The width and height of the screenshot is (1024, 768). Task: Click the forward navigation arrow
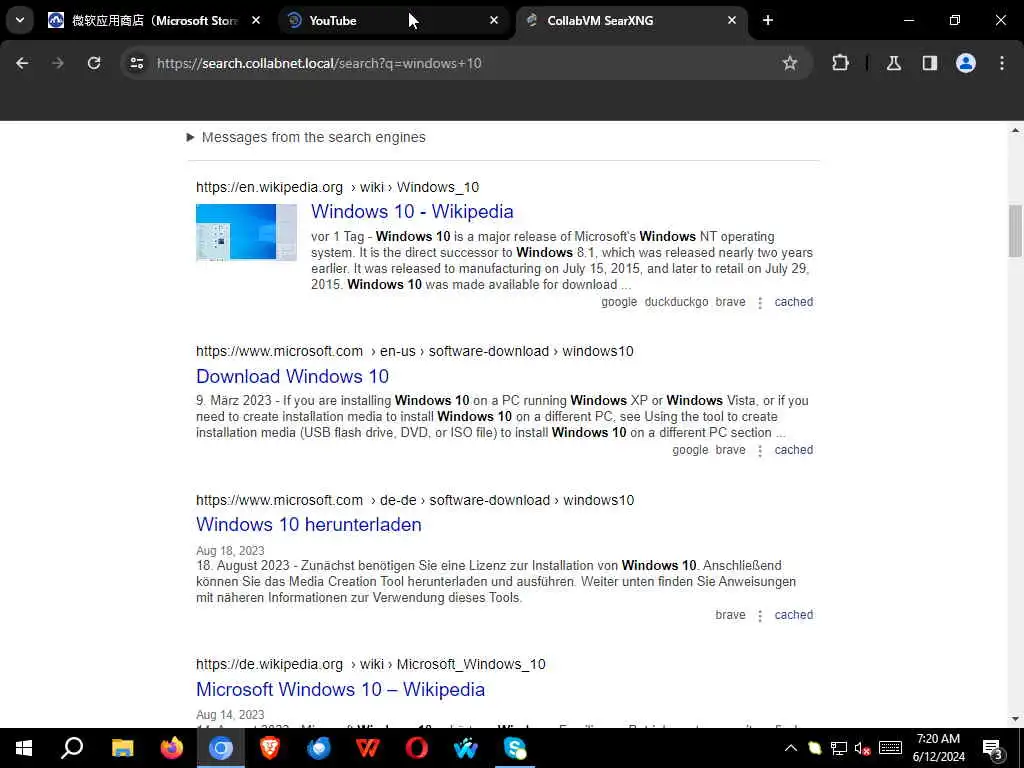pos(58,63)
